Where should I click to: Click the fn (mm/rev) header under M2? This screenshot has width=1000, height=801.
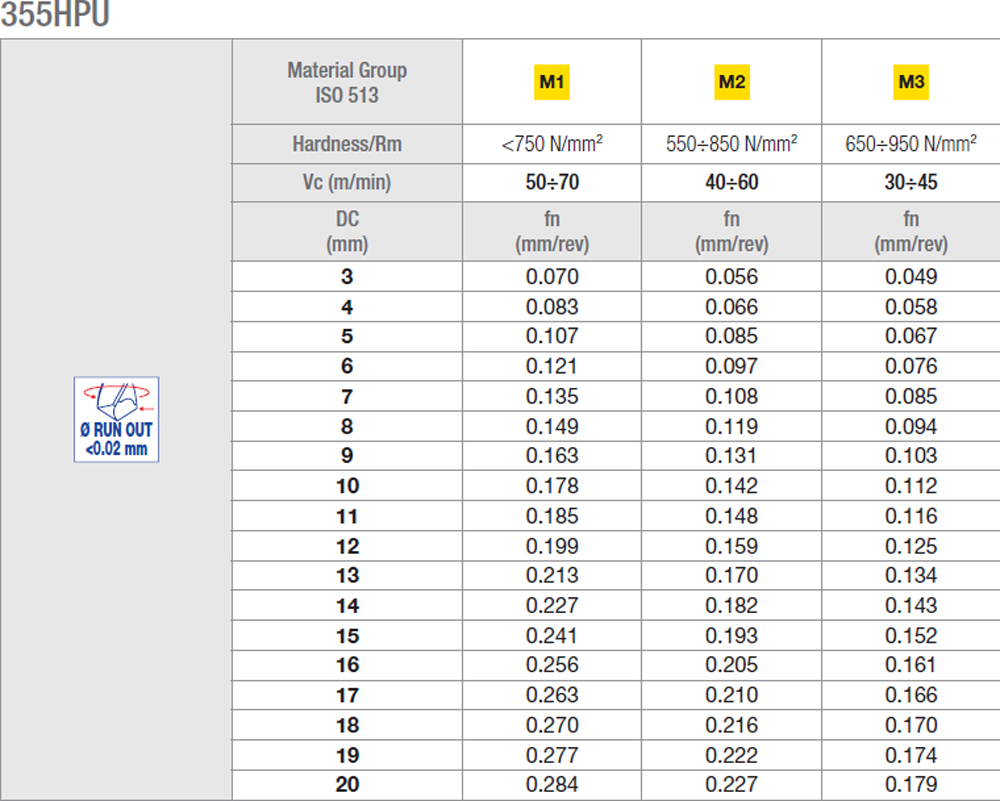point(732,231)
